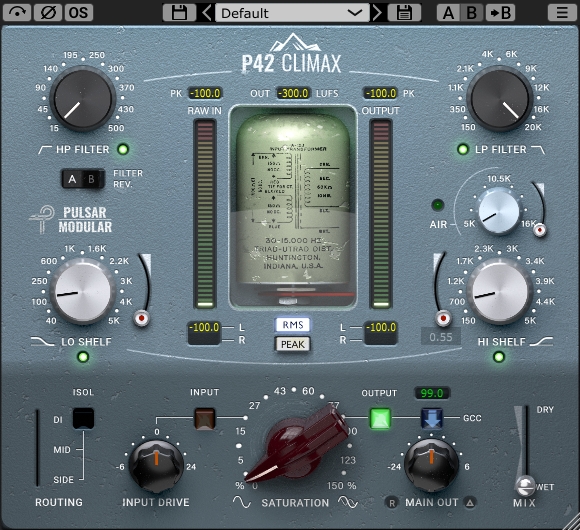This screenshot has height=530, width=580.
Task: Switch the Filter Rev. A/B selector
Action: click(83, 179)
